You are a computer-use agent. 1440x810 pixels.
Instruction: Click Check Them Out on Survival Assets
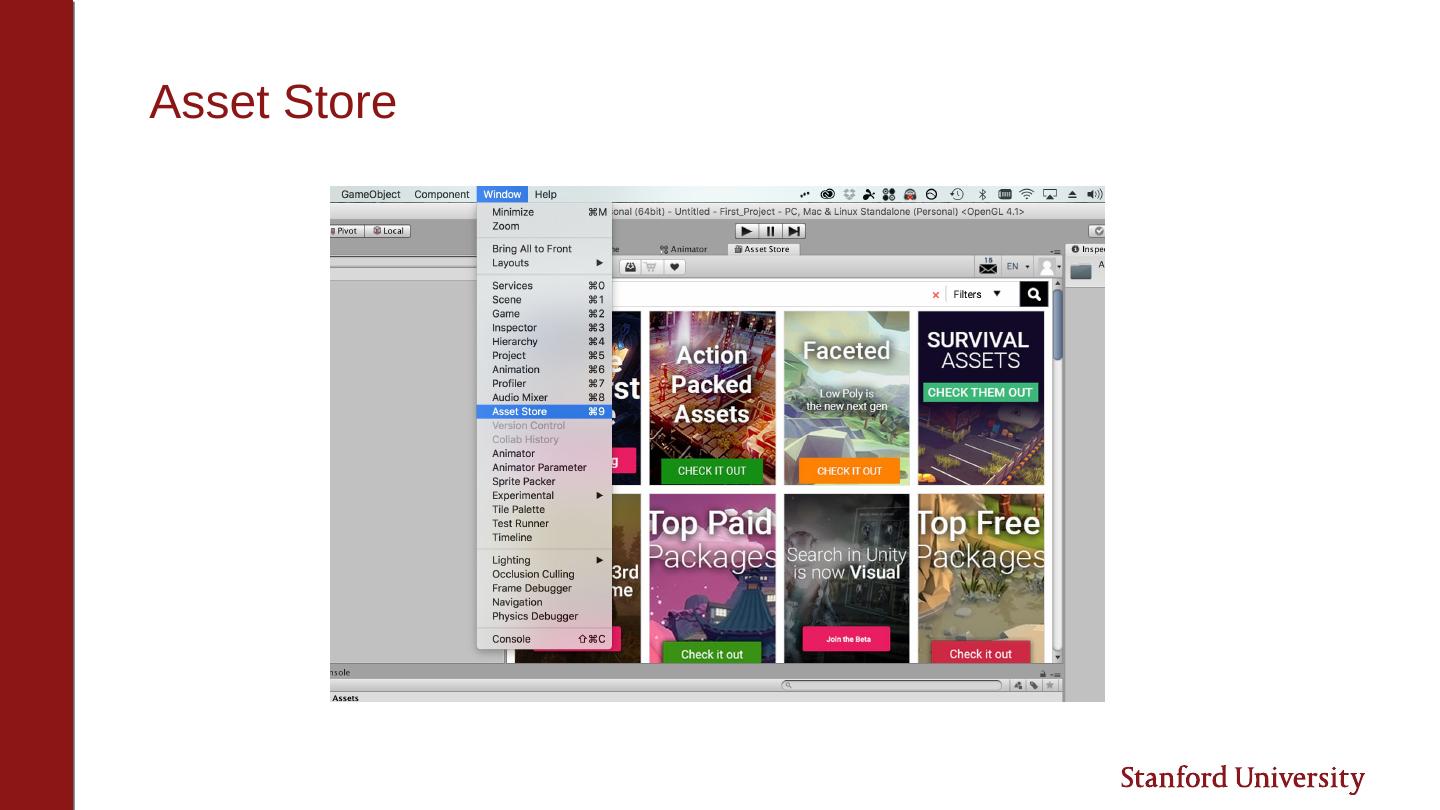click(980, 393)
